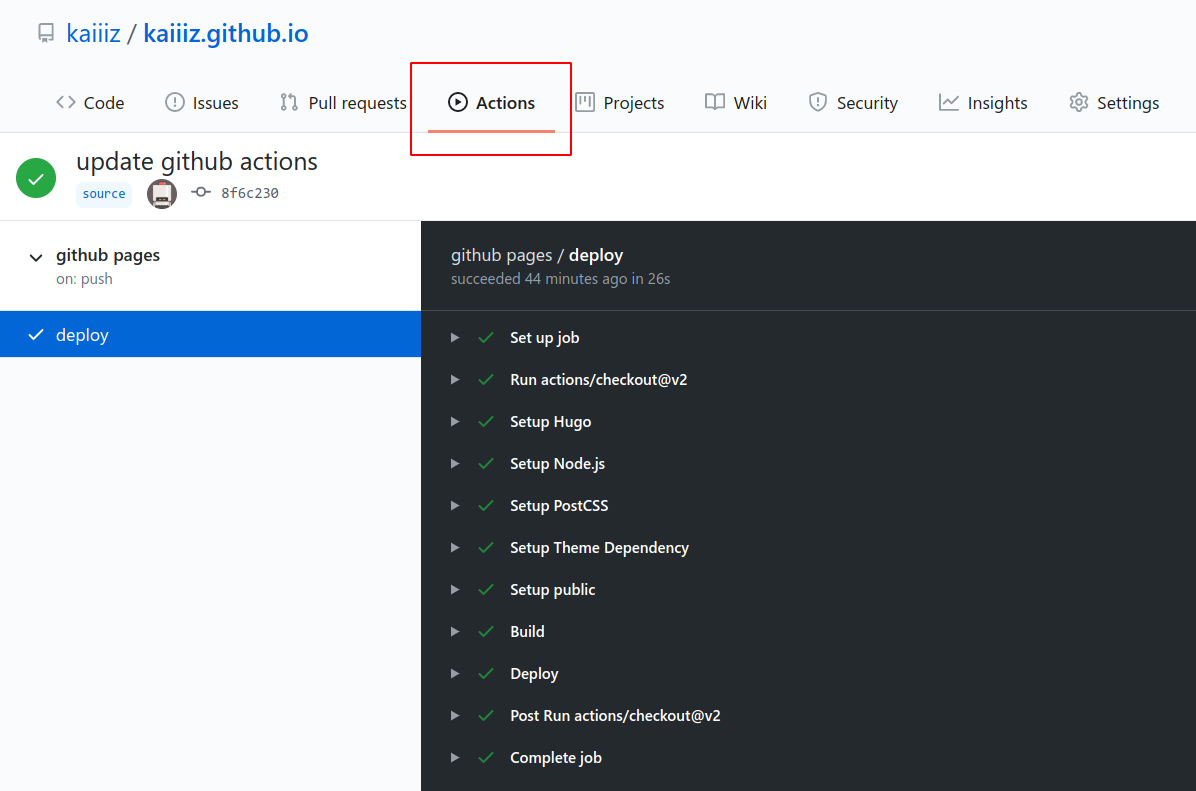Screen dimensions: 1196x791
Task: Open the kaiiz user profile link
Action: 93,34
